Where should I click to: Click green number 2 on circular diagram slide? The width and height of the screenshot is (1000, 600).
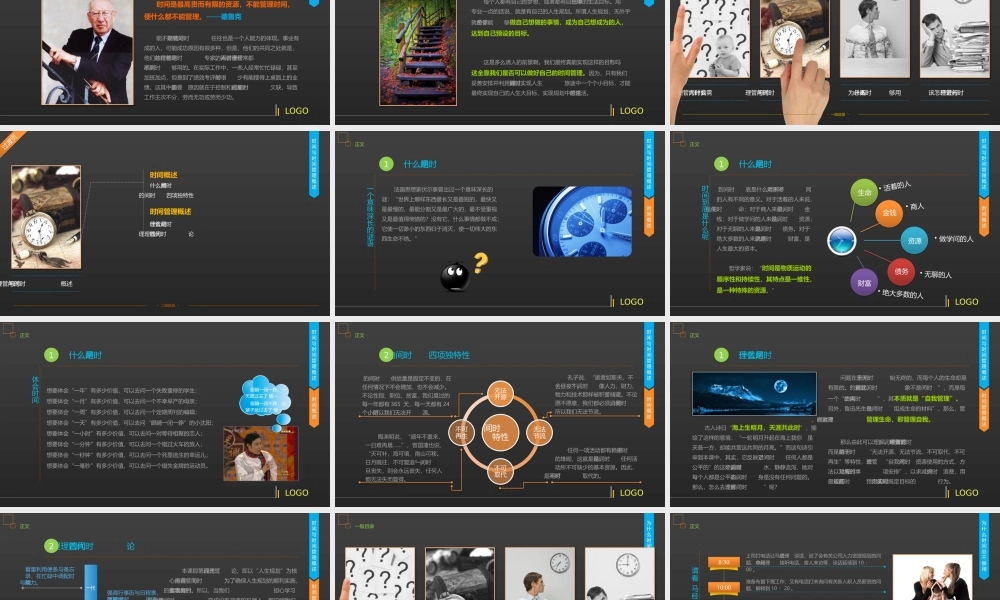click(x=386, y=355)
